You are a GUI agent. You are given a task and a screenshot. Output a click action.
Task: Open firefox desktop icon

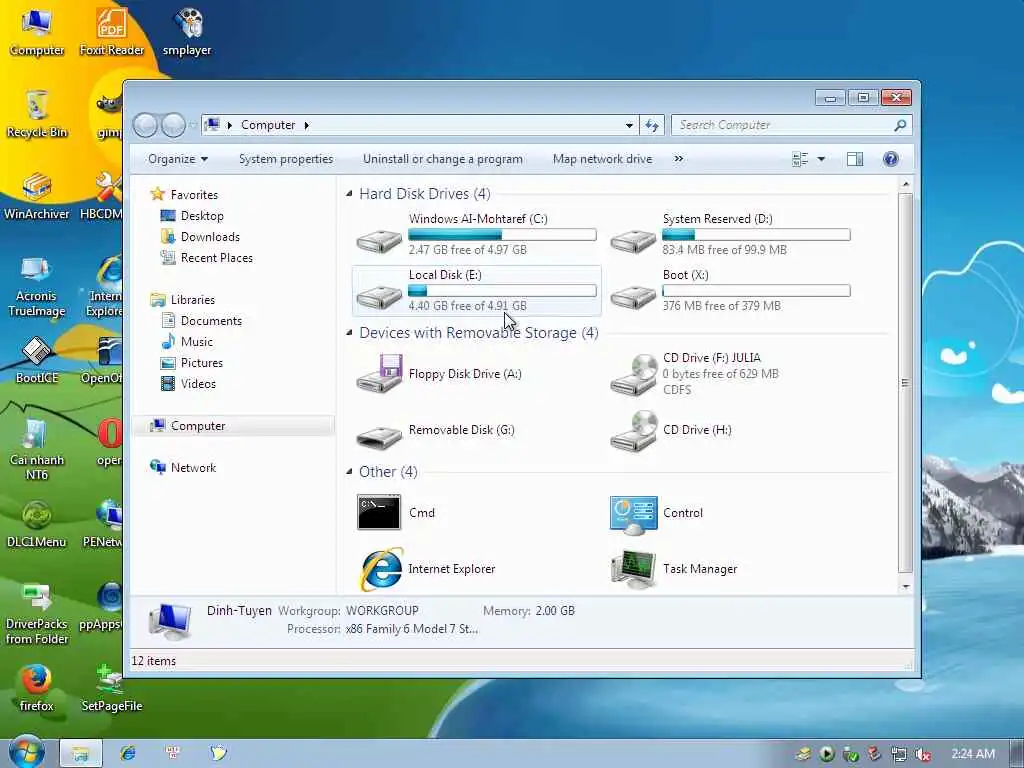[x=37, y=688]
